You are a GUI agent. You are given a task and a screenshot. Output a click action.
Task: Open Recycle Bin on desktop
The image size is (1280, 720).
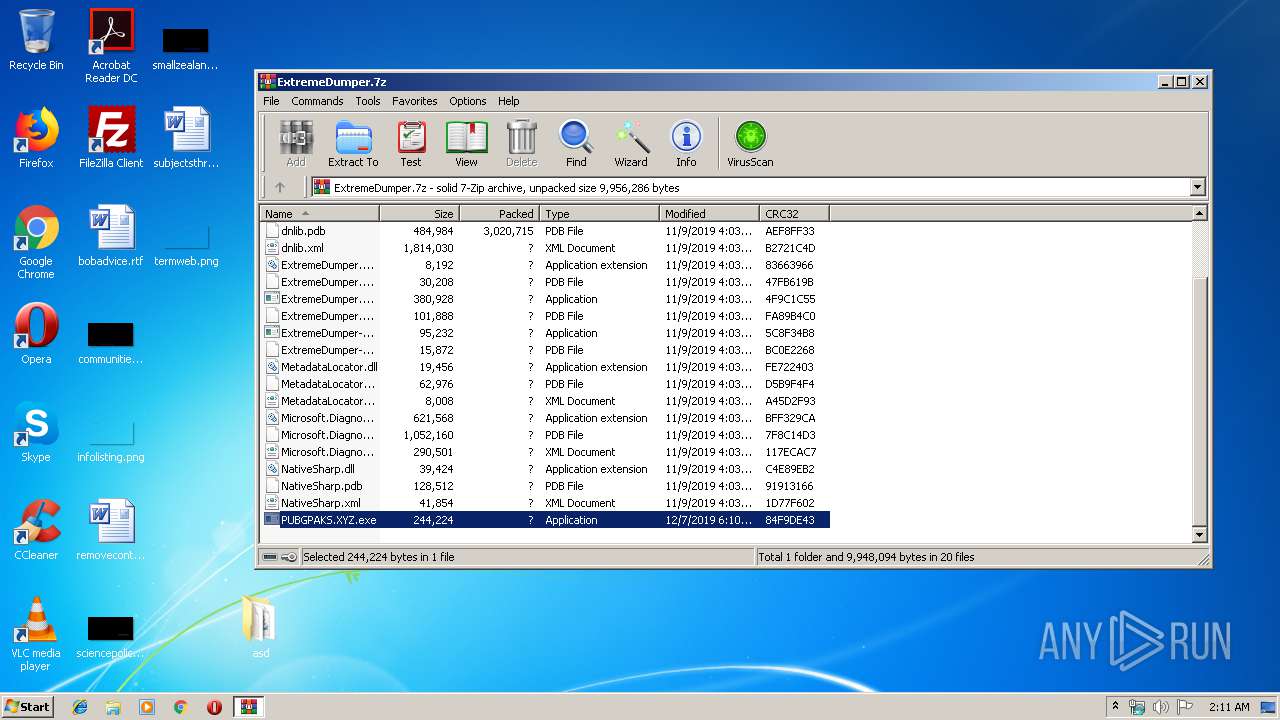(x=36, y=40)
